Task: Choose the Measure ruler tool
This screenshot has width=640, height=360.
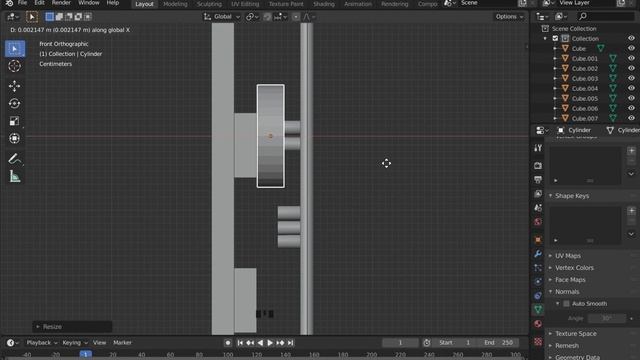Action: pyautogui.click(x=15, y=176)
